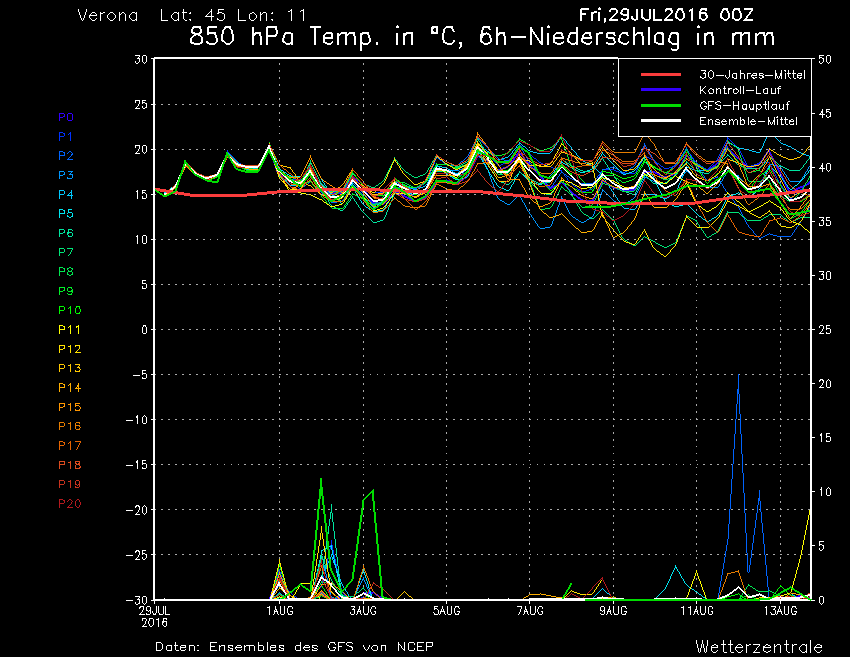Click the "Daten: Ensembles des GFS von NCEP" caption
This screenshot has width=850, height=657.
pos(294,647)
